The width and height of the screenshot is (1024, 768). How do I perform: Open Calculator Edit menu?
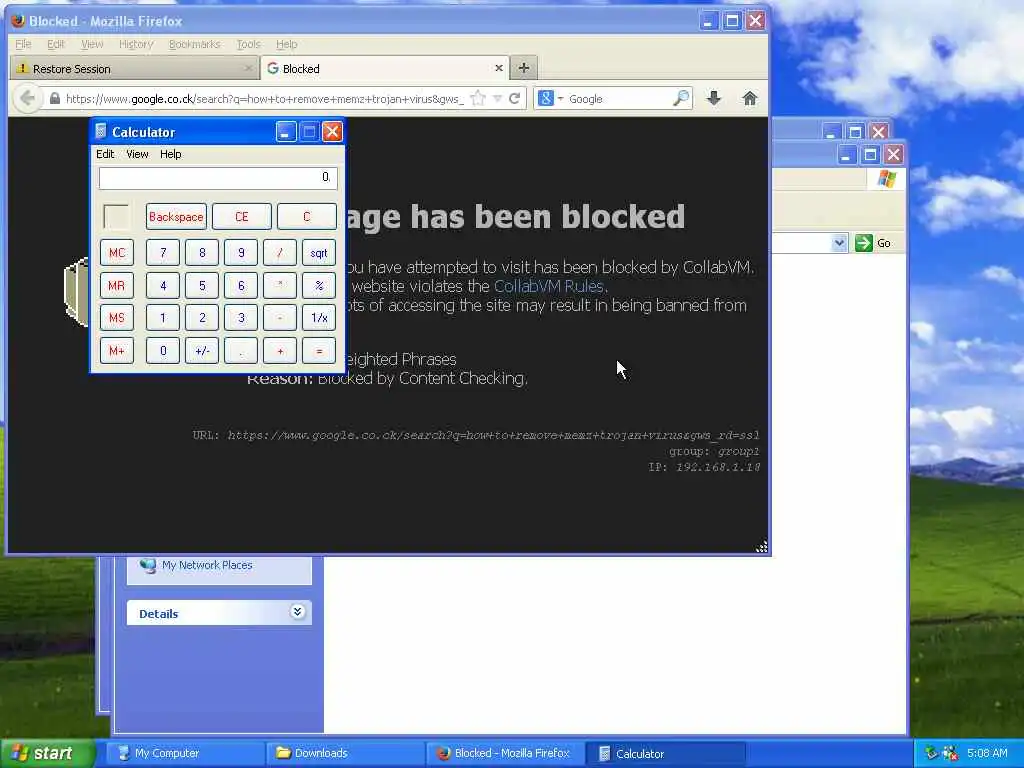coord(105,154)
